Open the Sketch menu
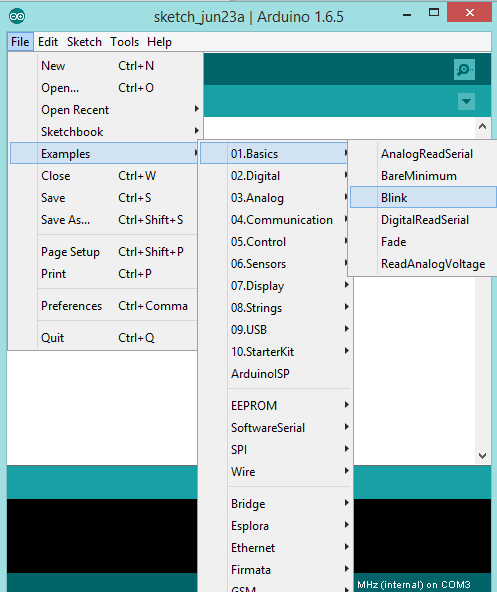 click(x=84, y=42)
